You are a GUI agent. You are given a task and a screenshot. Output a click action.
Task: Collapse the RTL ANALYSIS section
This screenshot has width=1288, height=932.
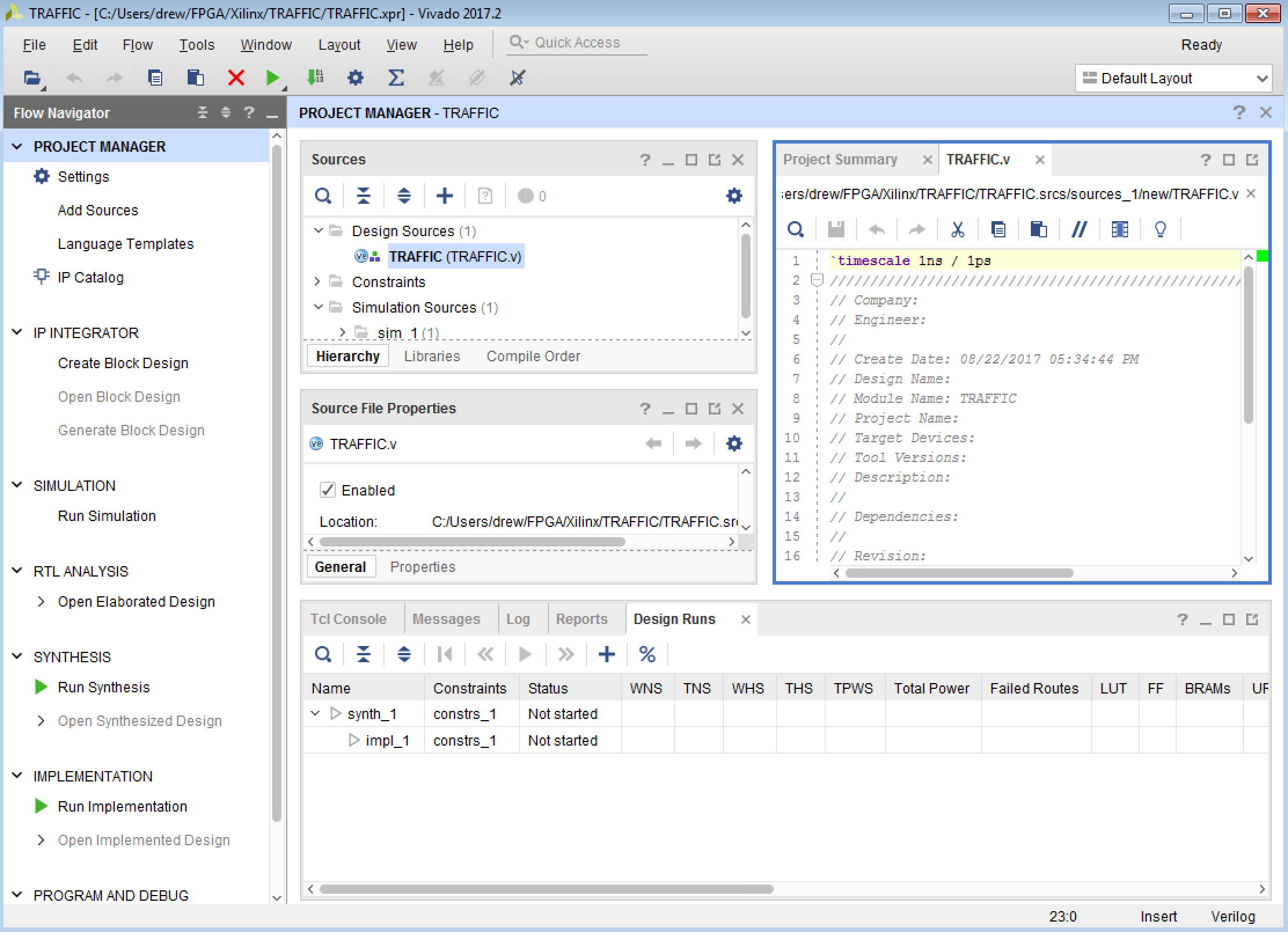pyautogui.click(x=17, y=571)
